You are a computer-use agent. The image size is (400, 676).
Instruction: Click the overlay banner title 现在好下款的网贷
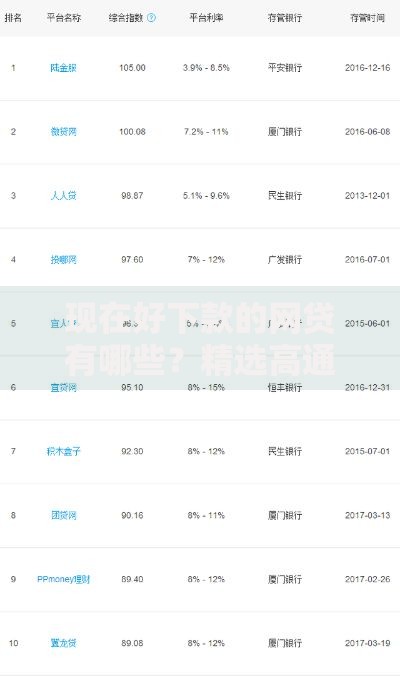point(200,319)
